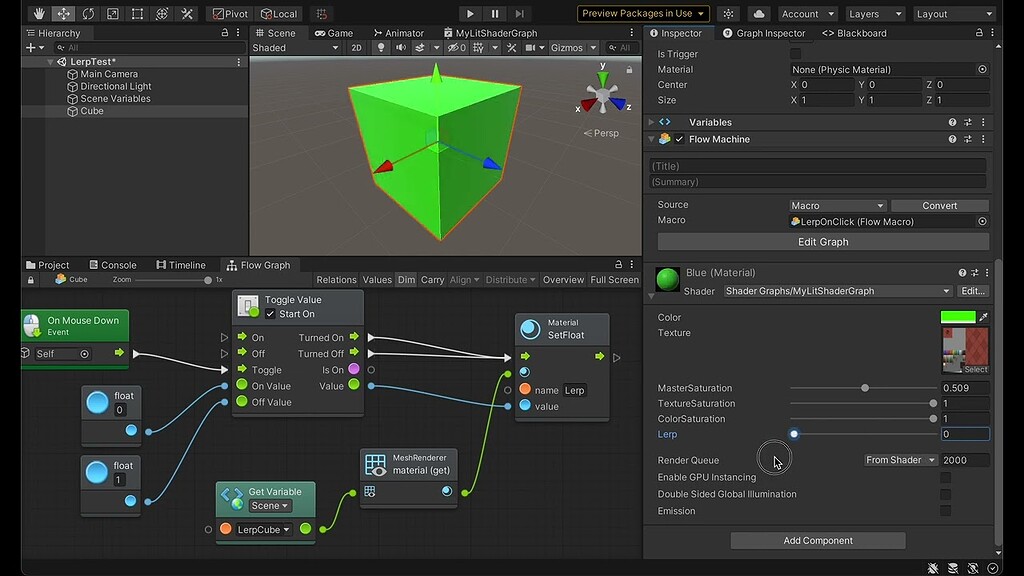The height and width of the screenshot is (576, 1024).
Task: Toggle 2D scene view mode
Action: point(357,48)
